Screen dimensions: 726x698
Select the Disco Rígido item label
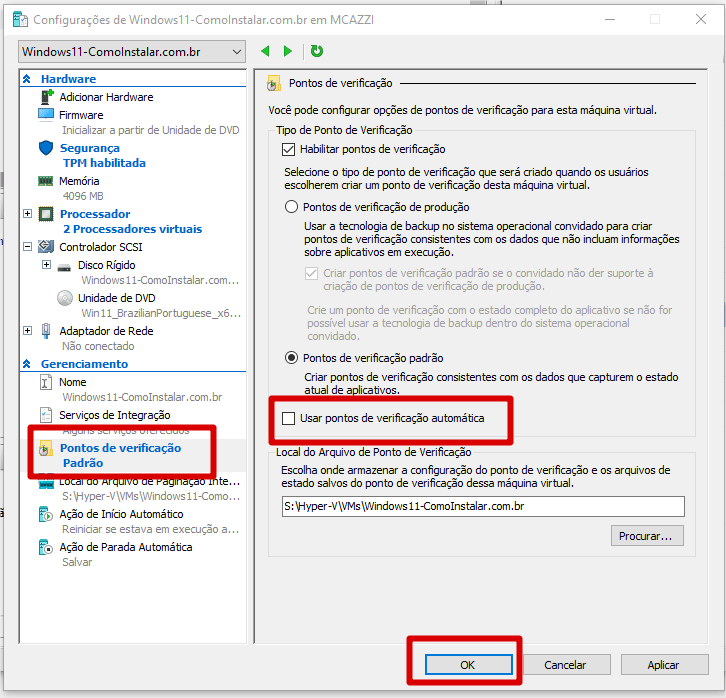(106, 265)
